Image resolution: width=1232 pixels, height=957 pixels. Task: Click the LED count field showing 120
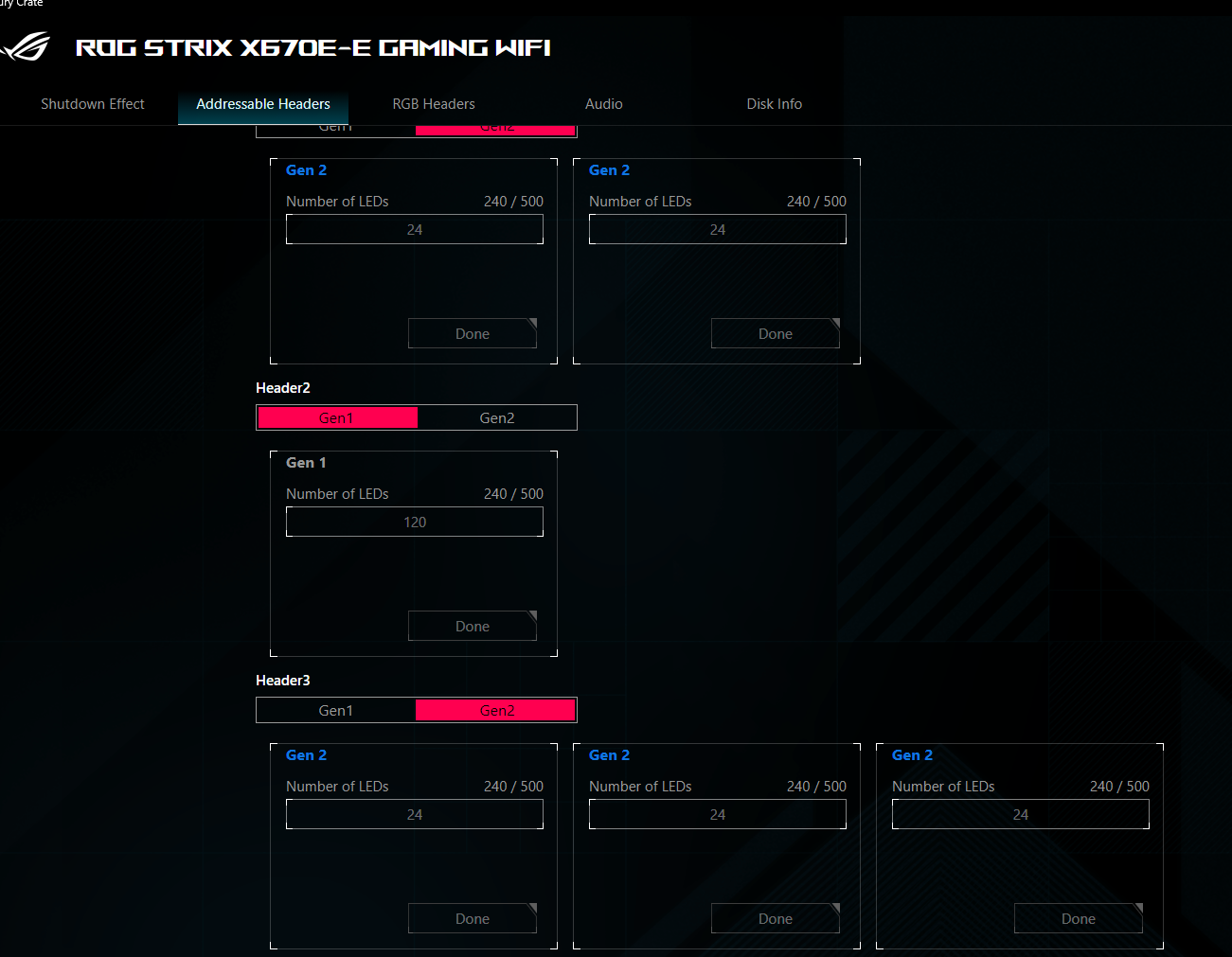[x=414, y=522]
